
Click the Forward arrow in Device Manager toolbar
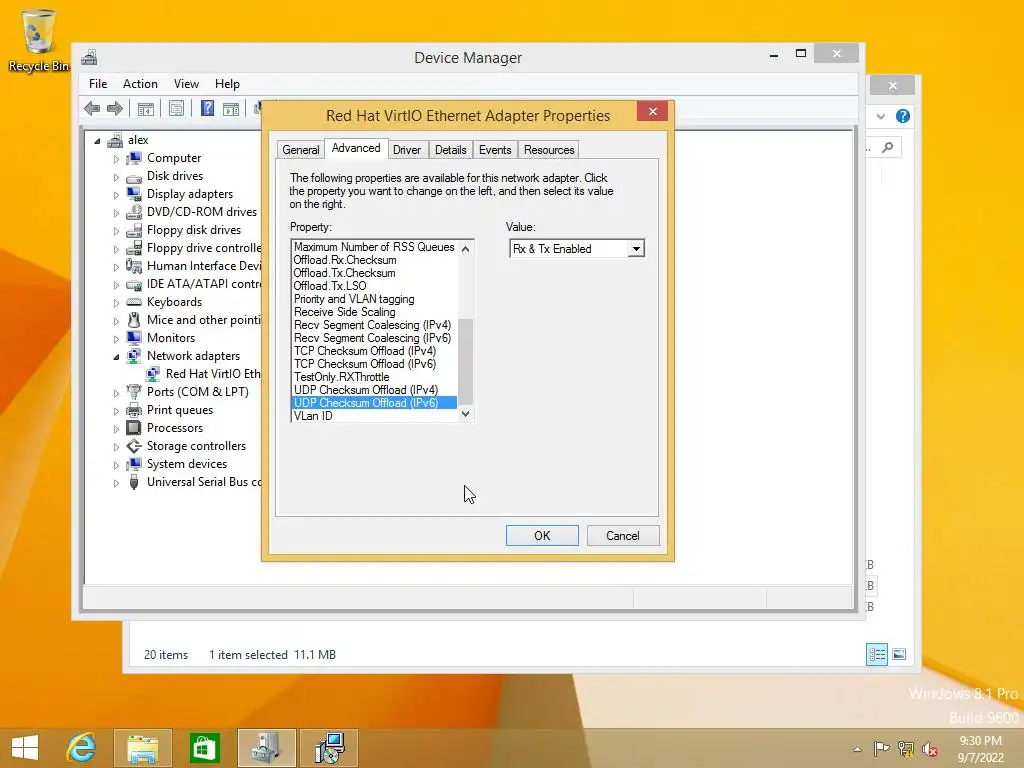pos(115,108)
